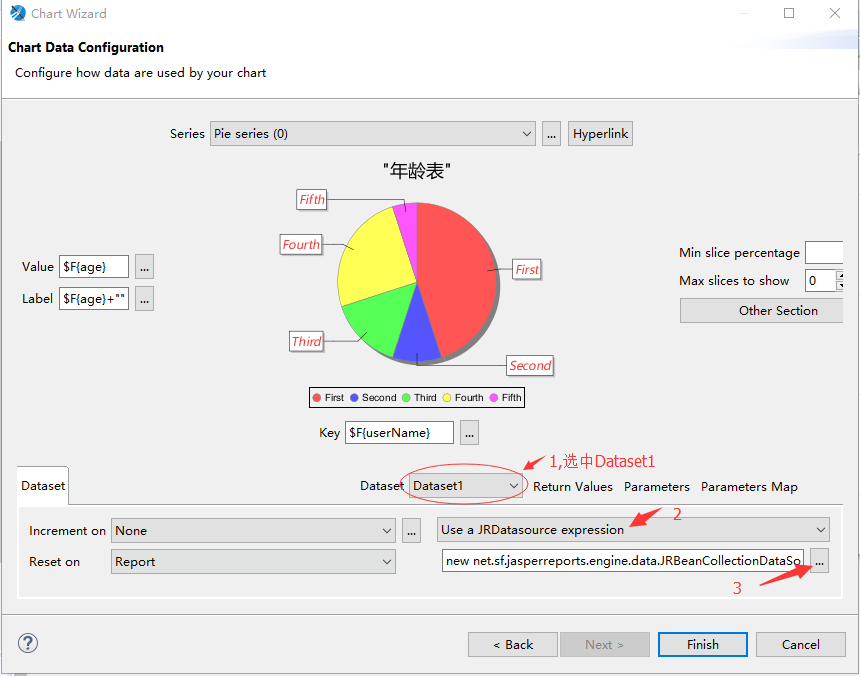
Task: Click the chart title "年龄表"
Action: point(417,171)
